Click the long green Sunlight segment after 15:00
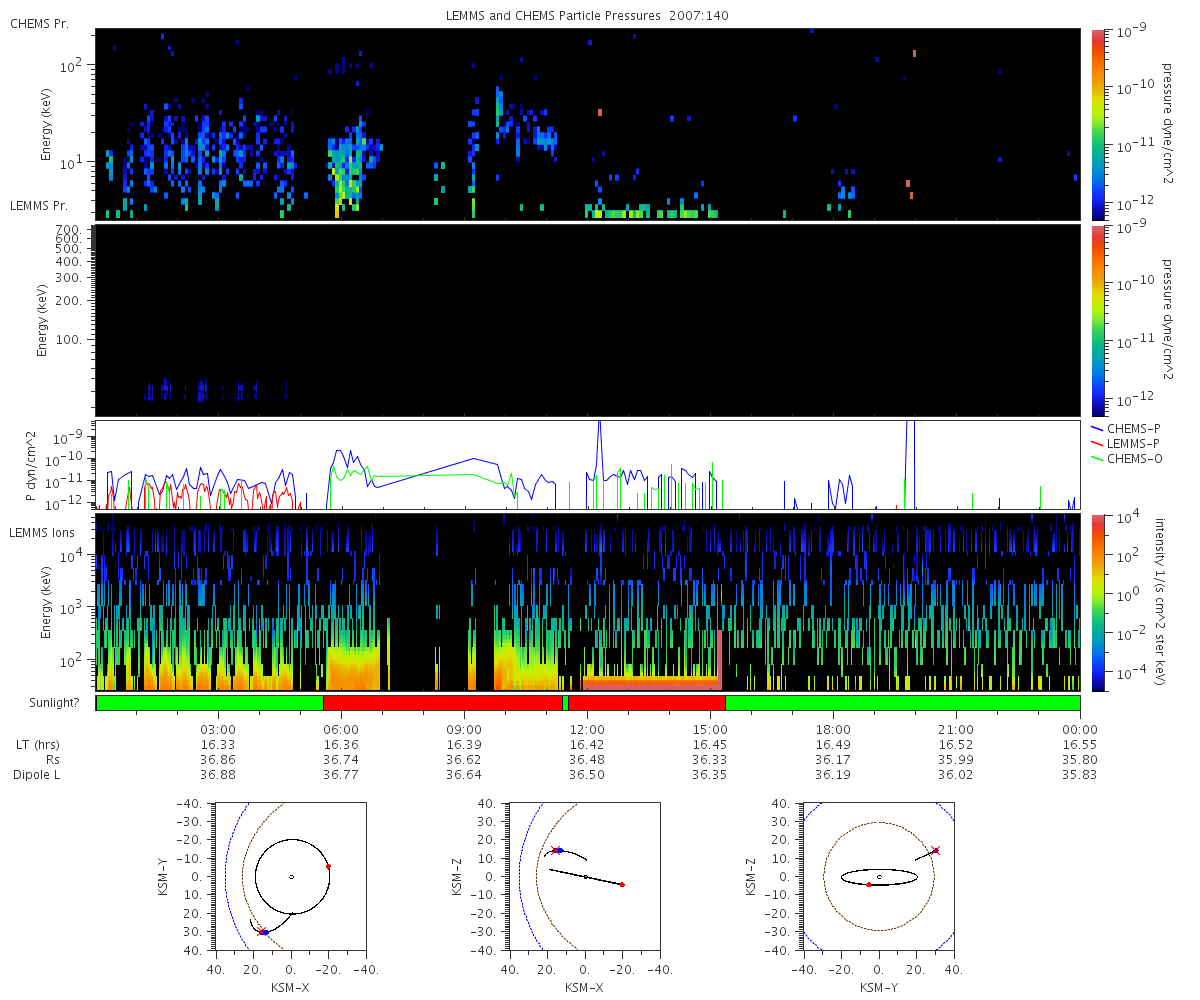The height and width of the screenshot is (1000, 1200). [x=903, y=703]
